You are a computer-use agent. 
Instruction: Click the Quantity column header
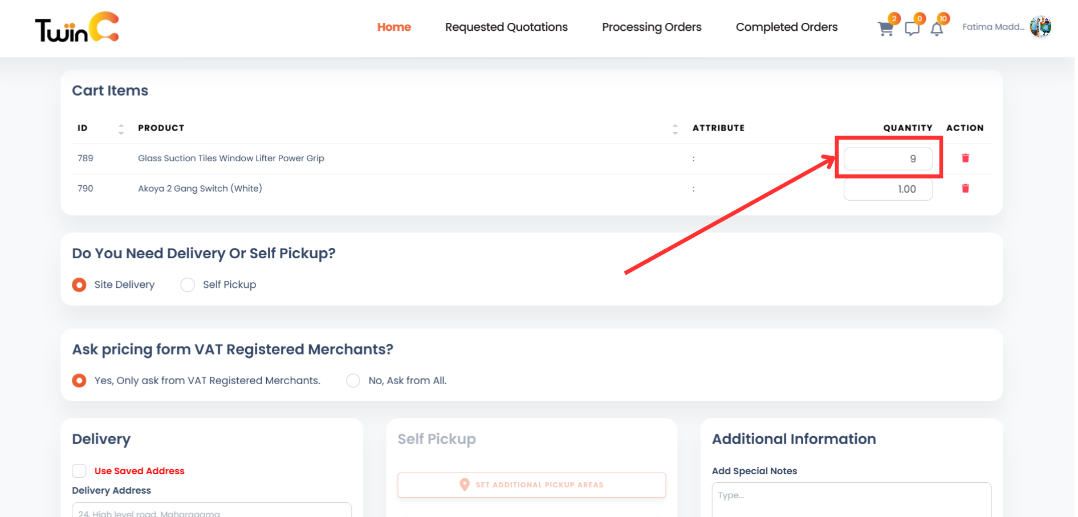tap(908, 128)
